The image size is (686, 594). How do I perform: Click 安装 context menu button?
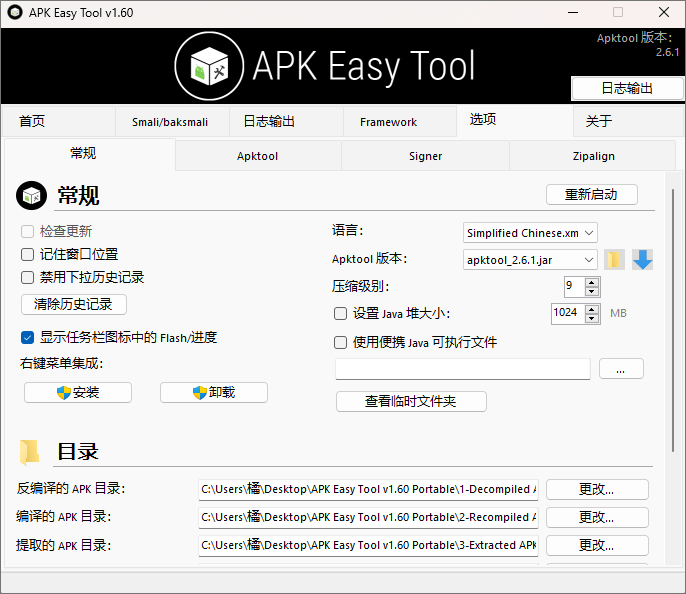point(78,392)
